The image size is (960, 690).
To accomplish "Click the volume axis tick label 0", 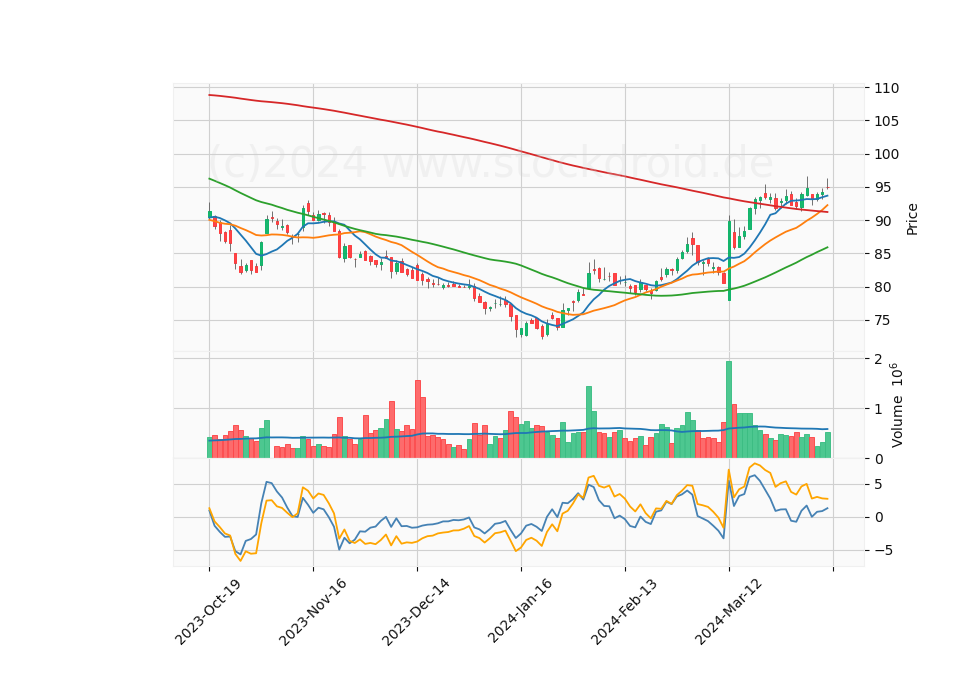I will pos(879,459).
